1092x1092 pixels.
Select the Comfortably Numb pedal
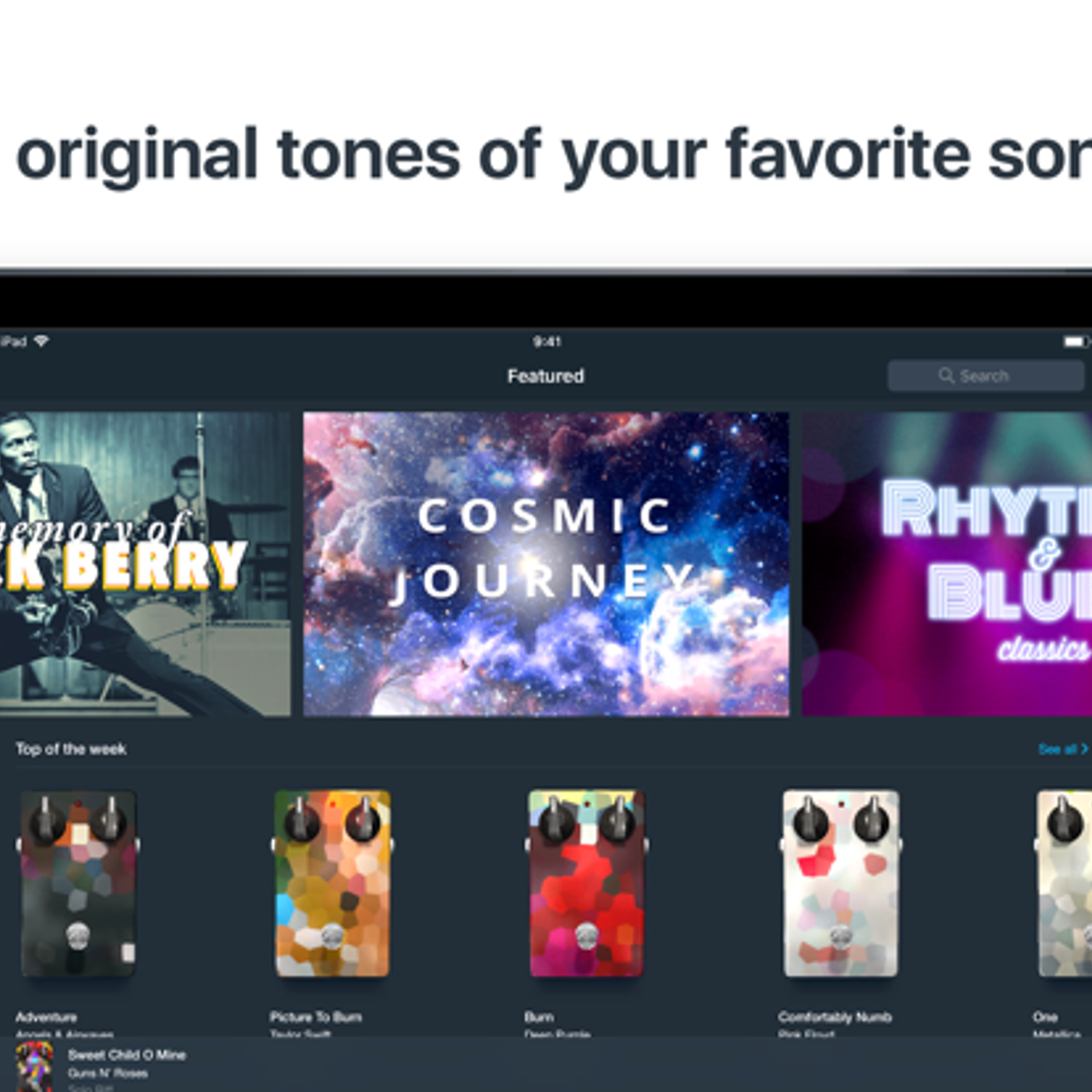[841, 884]
